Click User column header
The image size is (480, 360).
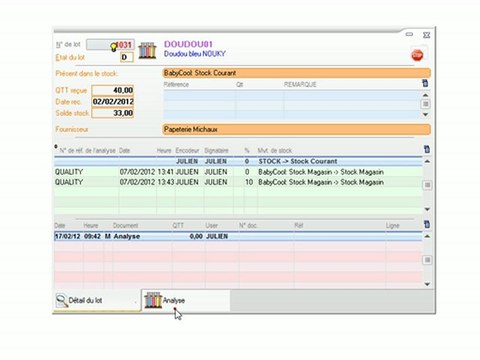(x=212, y=226)
